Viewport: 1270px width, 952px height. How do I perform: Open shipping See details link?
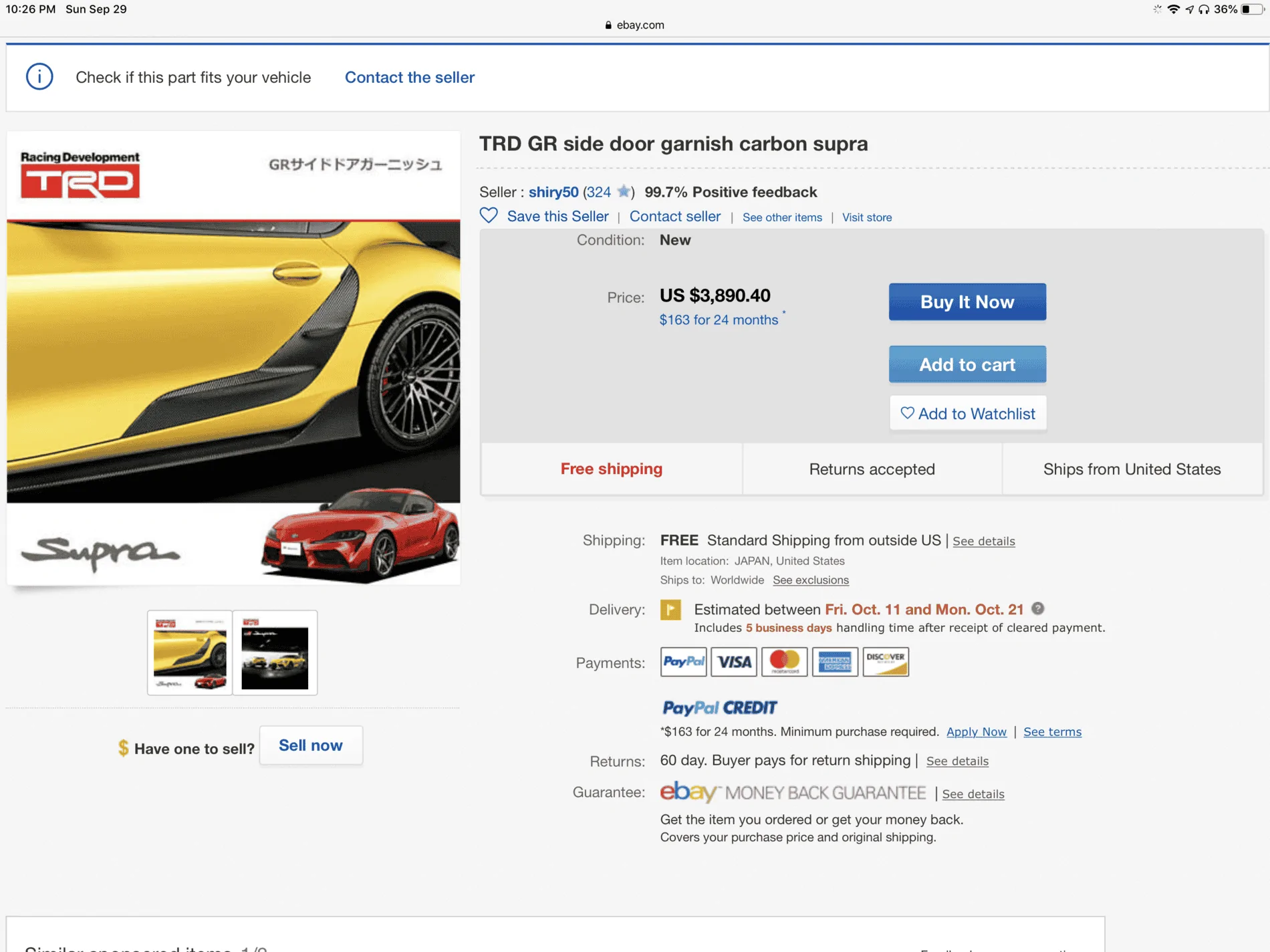(x=984, y=542)
